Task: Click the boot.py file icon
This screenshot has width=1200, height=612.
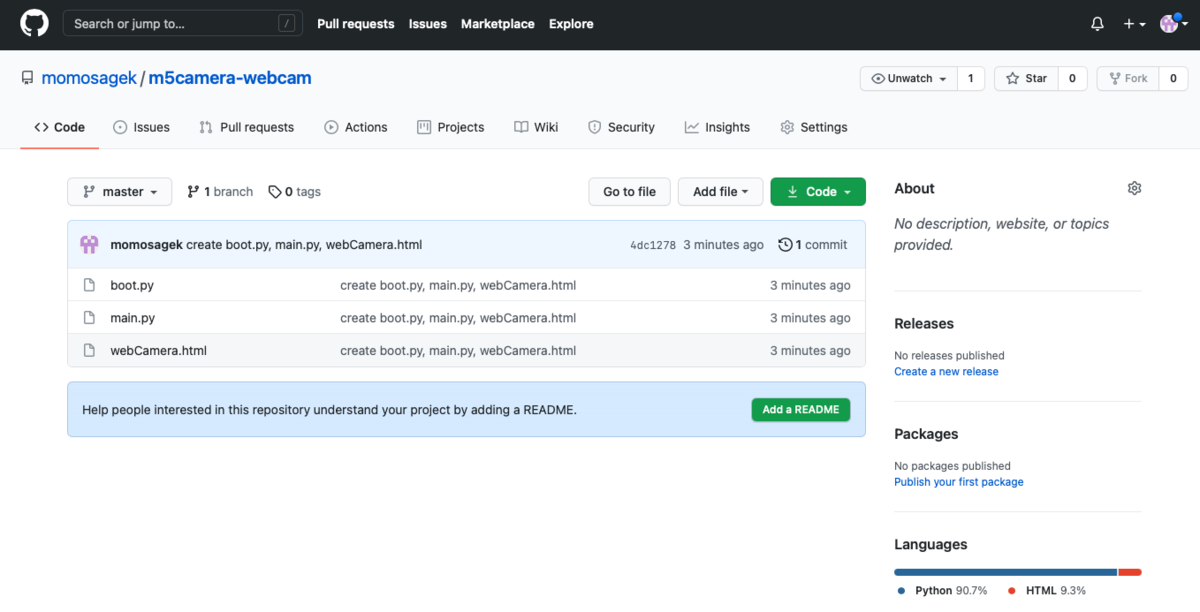Action: click(89, 285)
